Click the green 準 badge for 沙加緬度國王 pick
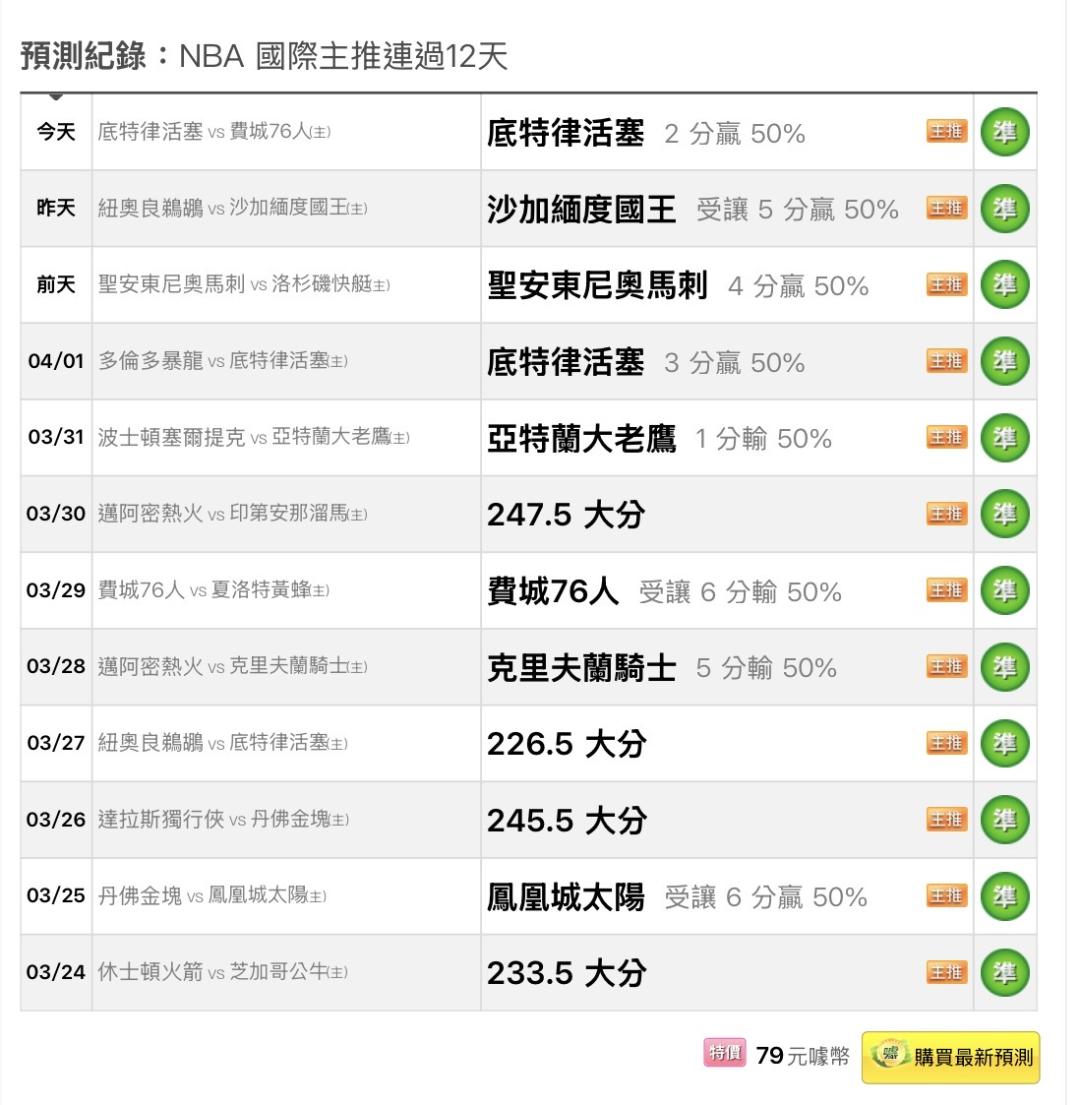Viewport: 1080px width, 1105px height. pos(1005,209)
